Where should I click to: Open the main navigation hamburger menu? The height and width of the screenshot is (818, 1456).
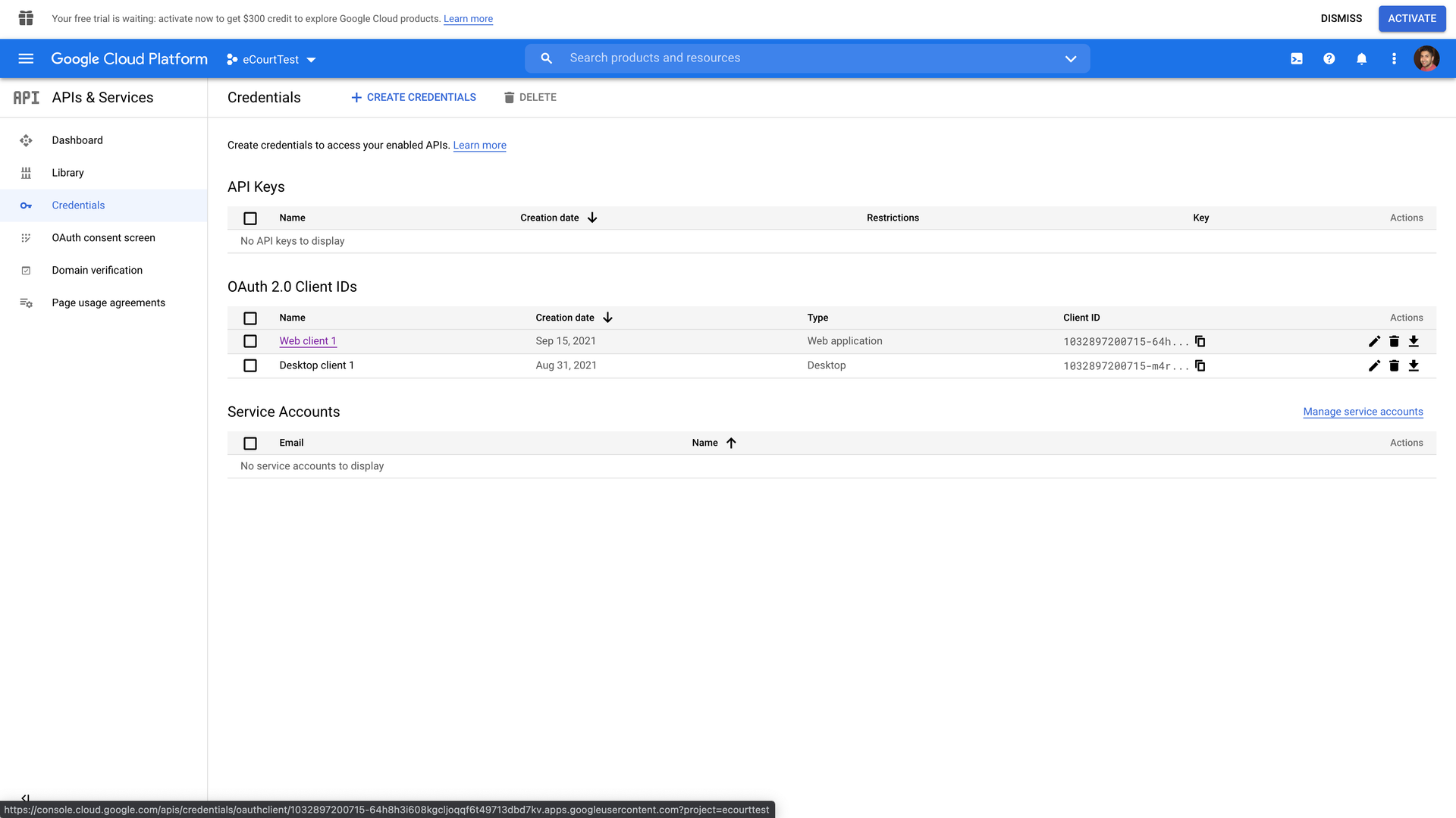26,58
